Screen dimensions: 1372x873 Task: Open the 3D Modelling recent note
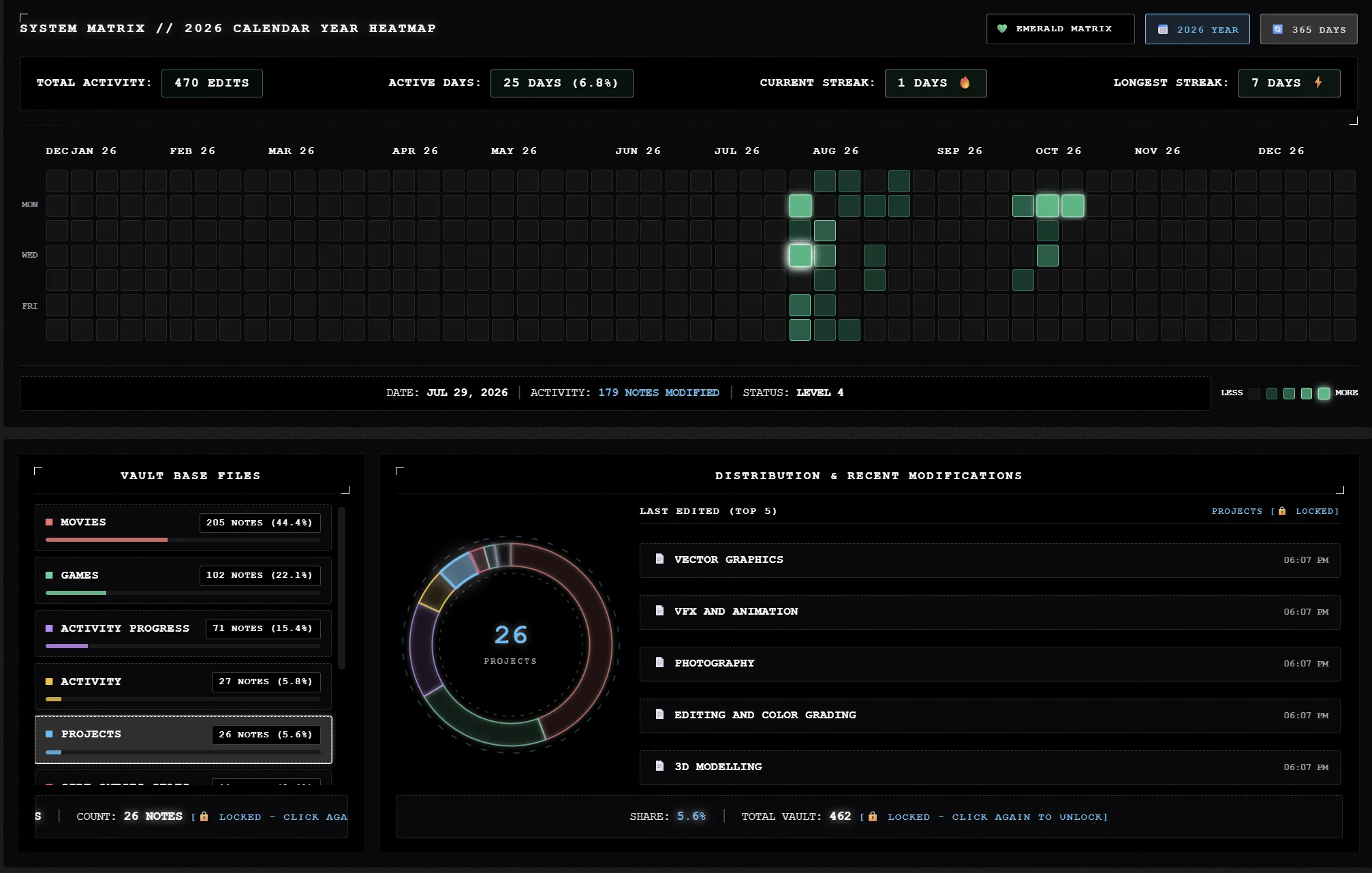pyautogui.click(x=989, y=767)
